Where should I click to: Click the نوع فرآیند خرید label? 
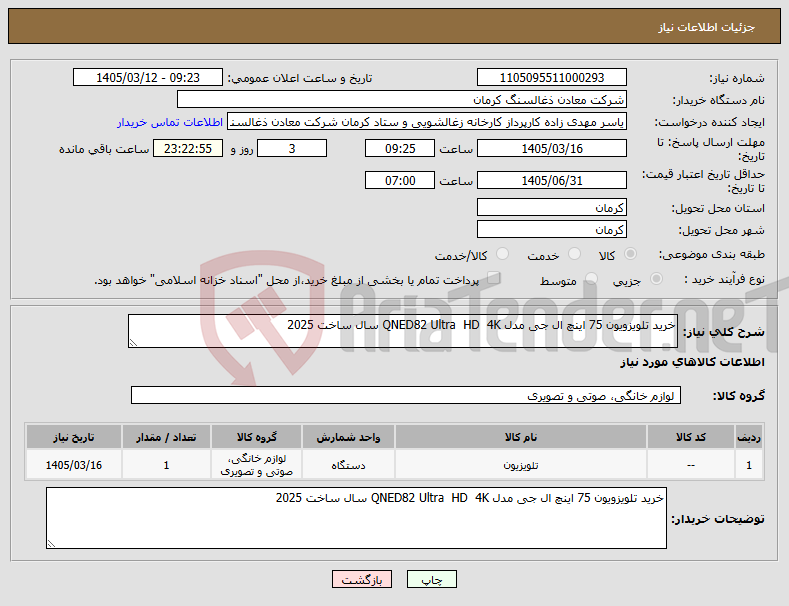(725, 279)
